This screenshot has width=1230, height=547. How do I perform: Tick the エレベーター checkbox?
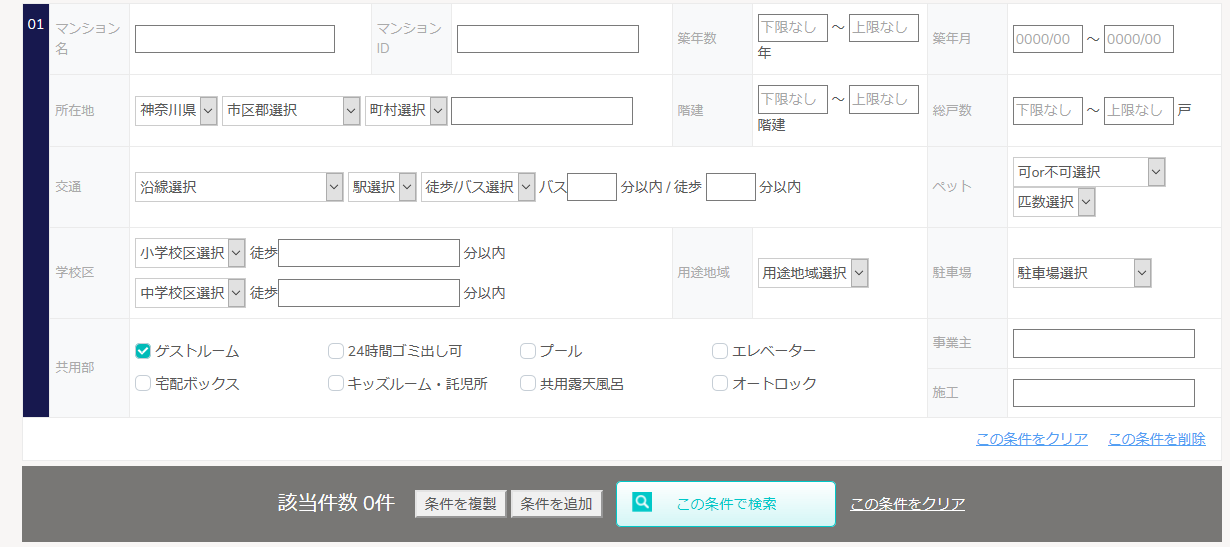coord(720,351)
